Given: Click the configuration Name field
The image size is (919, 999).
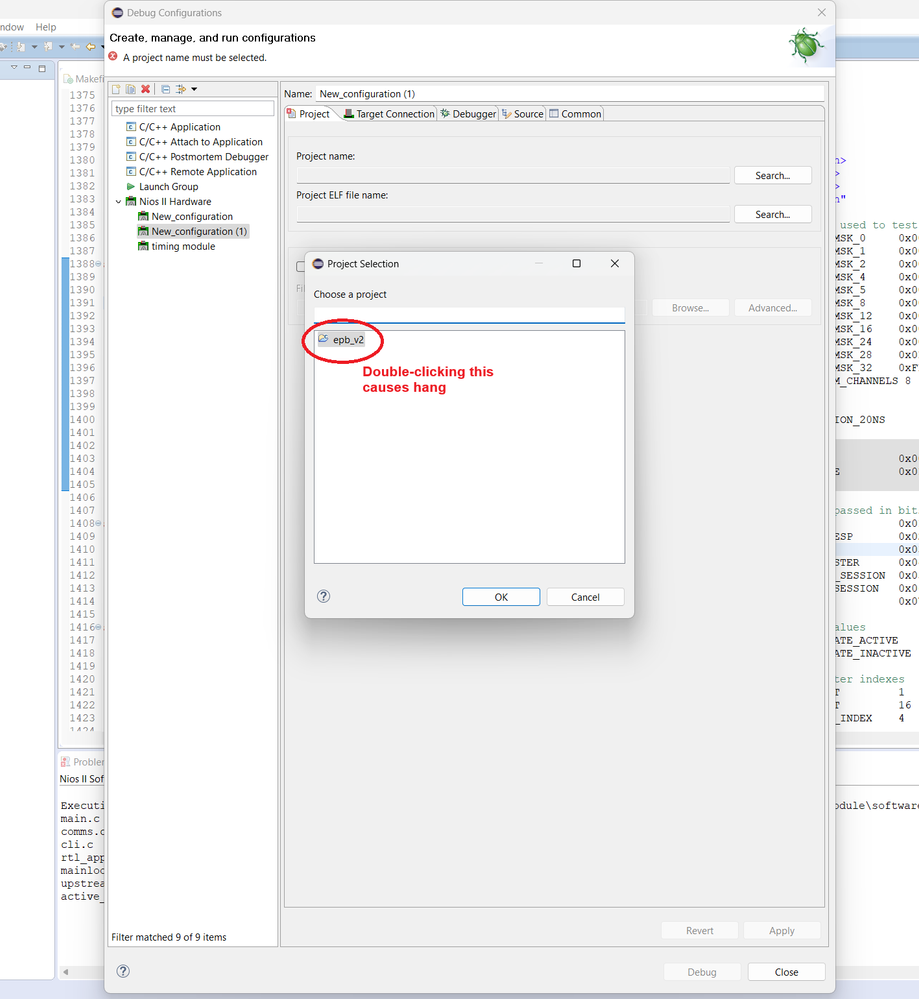Looking at the screenshot, I should [570, 94].
